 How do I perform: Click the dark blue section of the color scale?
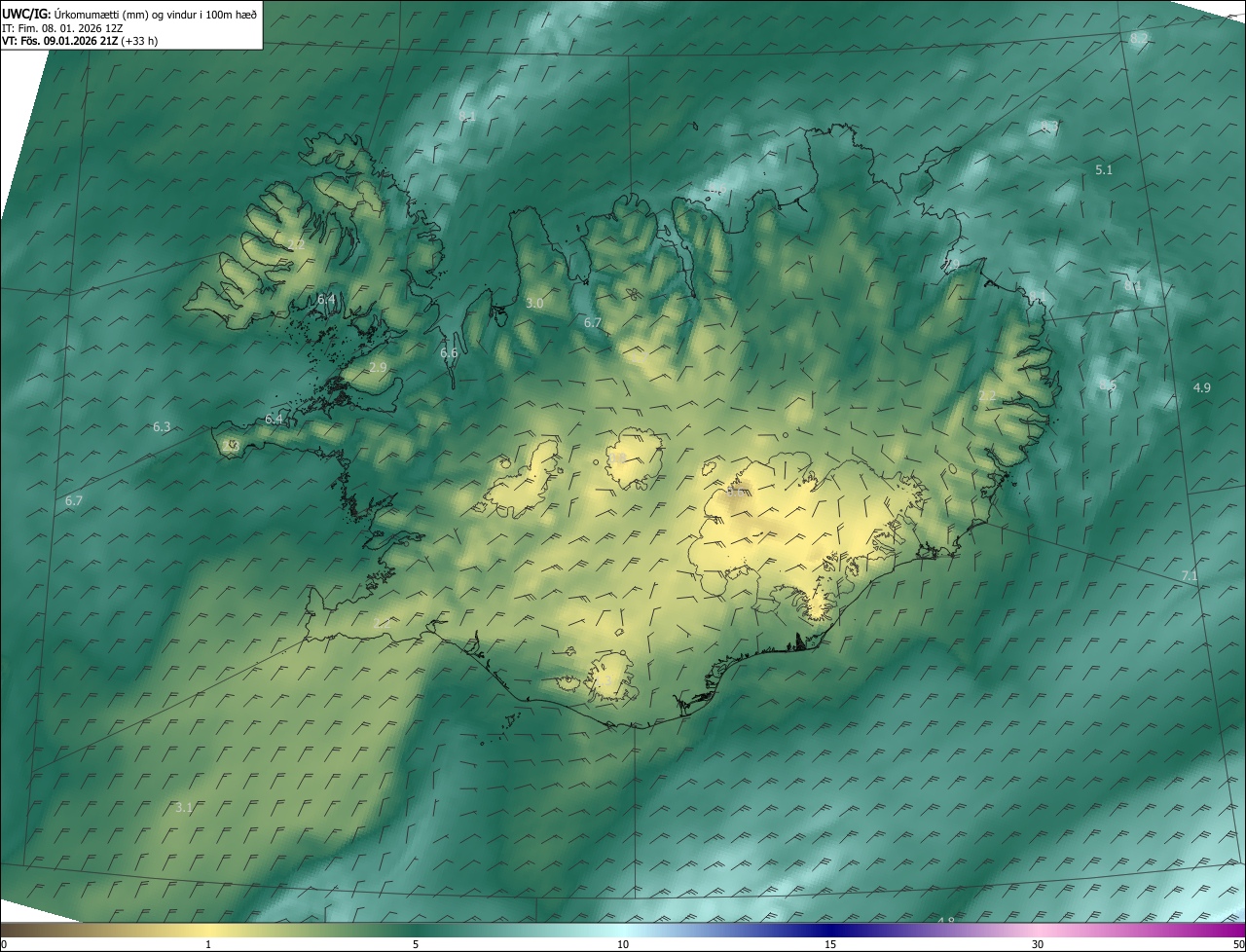[830, 930]
